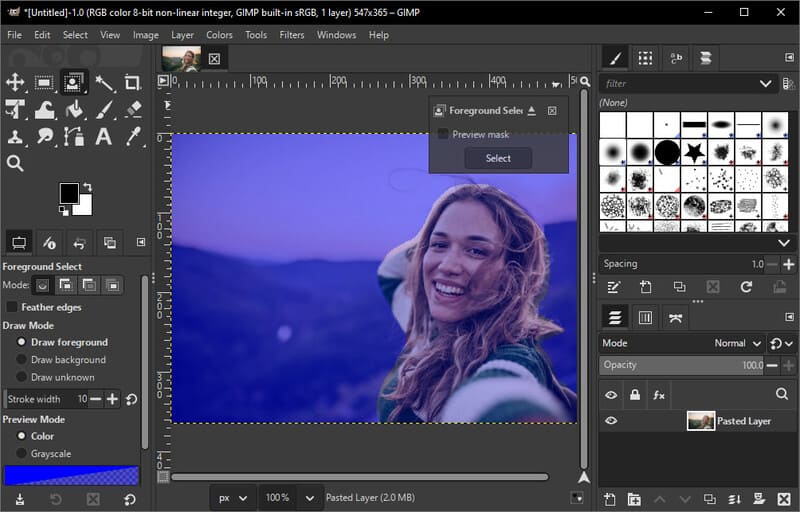The width and height of the screenshot is (800, 512).
Task: Decrease brush Spacing with minus
Action: click(x=772, y=264)
